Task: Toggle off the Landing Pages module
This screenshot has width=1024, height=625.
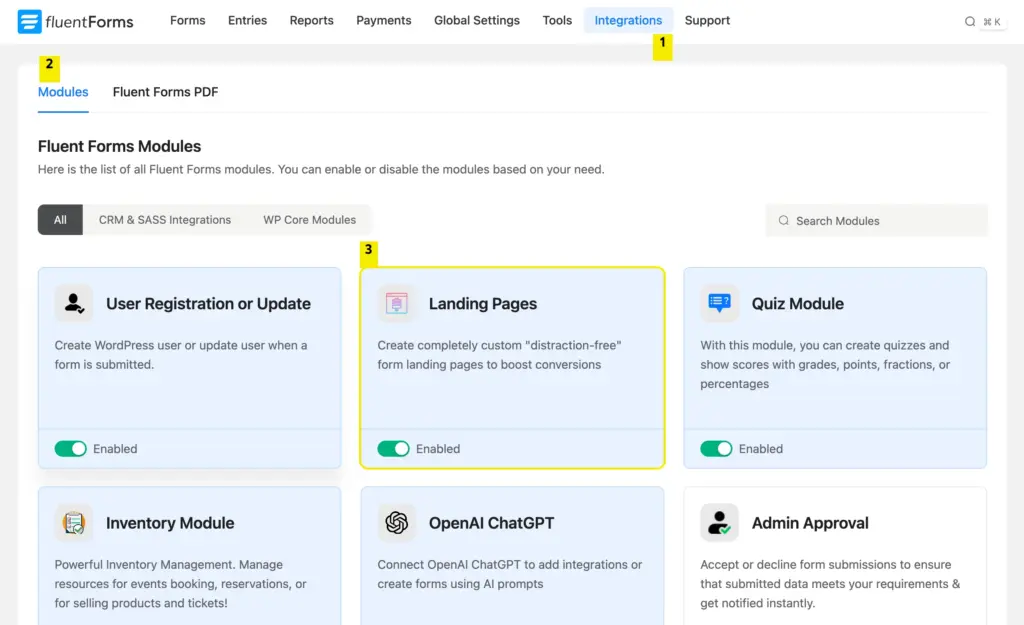Action: click(x=394, y=448)
